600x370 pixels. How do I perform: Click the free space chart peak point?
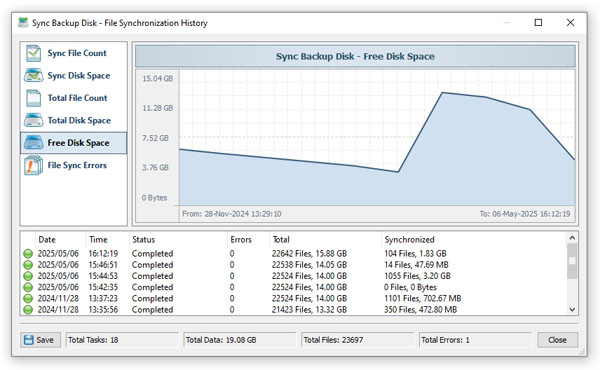[x=442, y=93]
